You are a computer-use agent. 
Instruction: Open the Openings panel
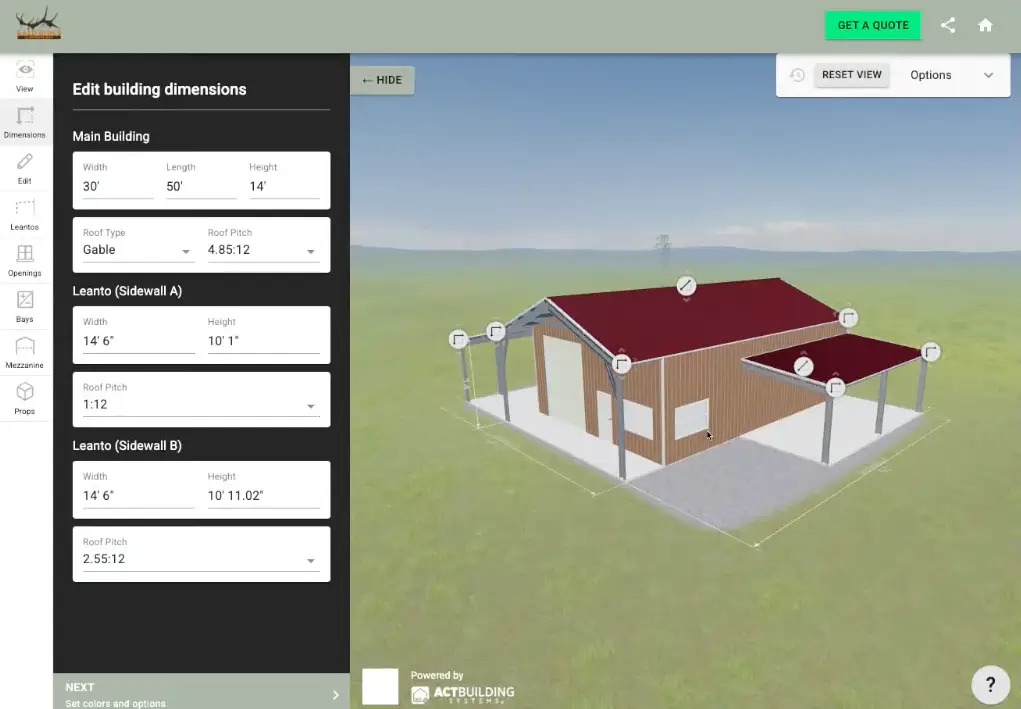pos(23,258)
